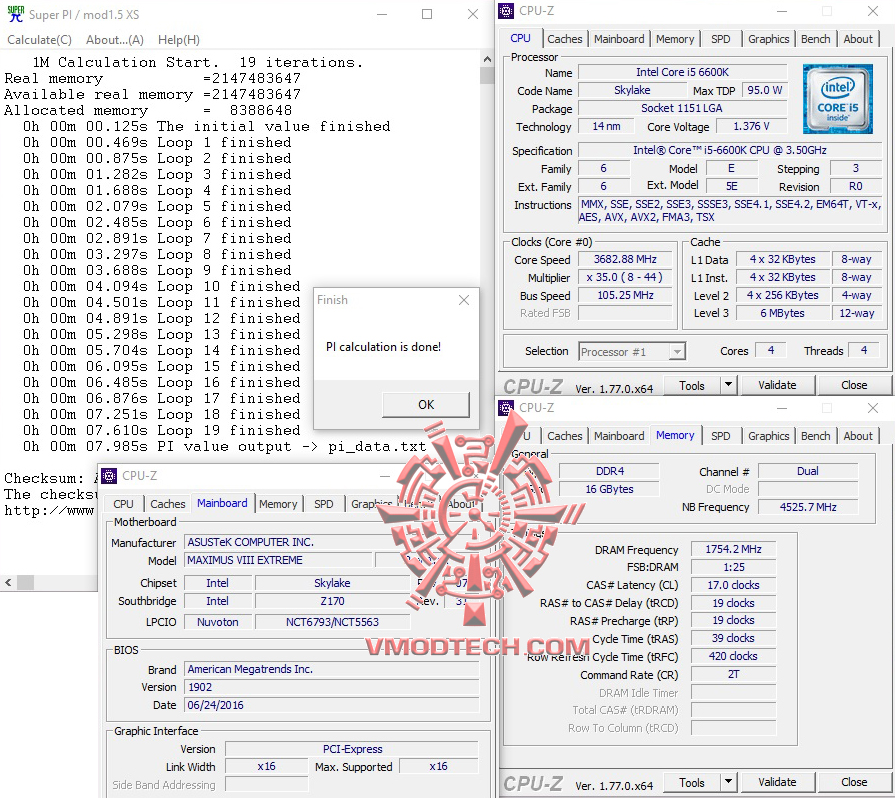Click the NB Frequency value 4525.7 MHz
Image resolution: width=895 pixels, height=798 pixels.
tap(808, 507)
